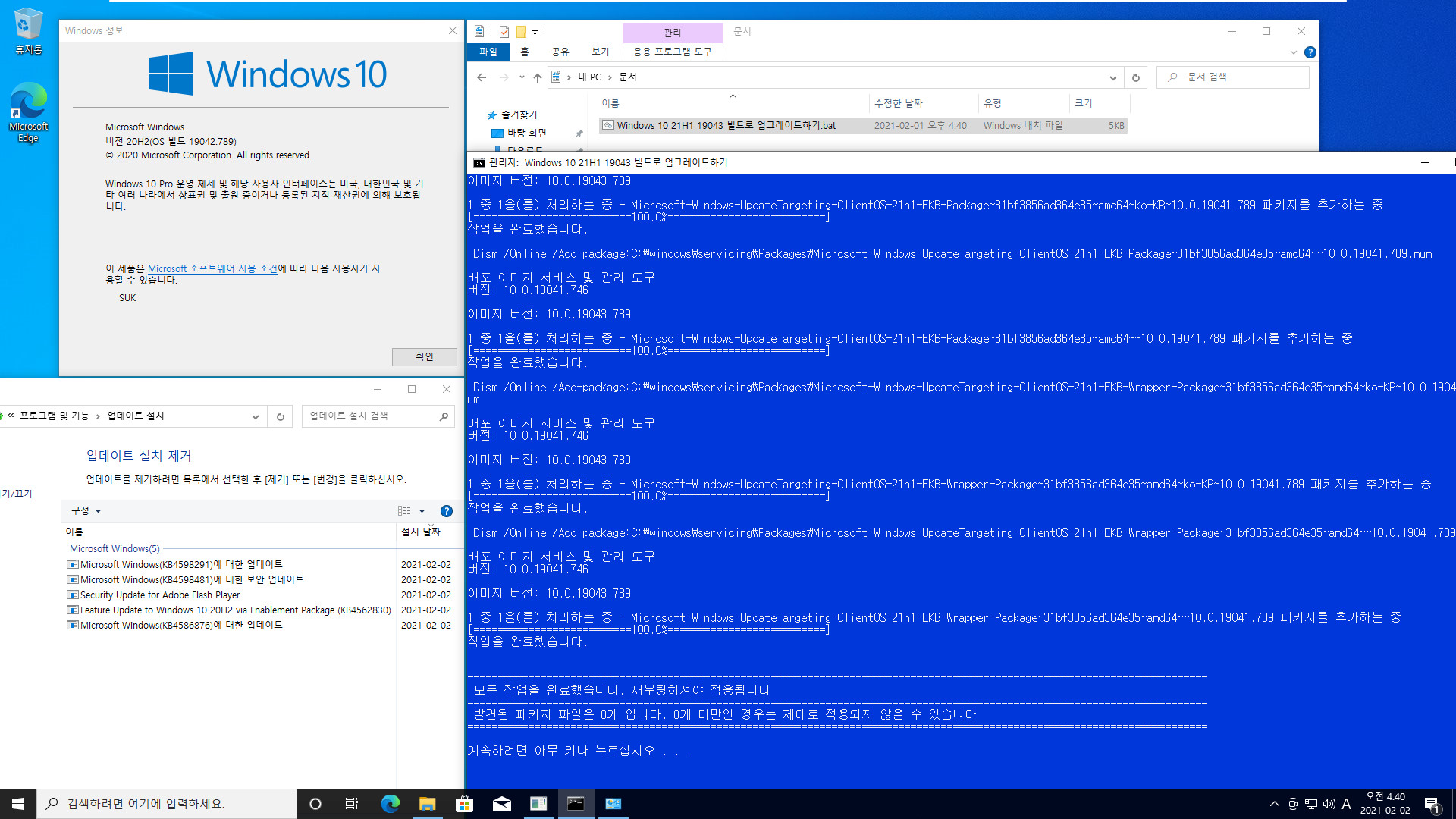Open network status tray icon

(1310, 804)
